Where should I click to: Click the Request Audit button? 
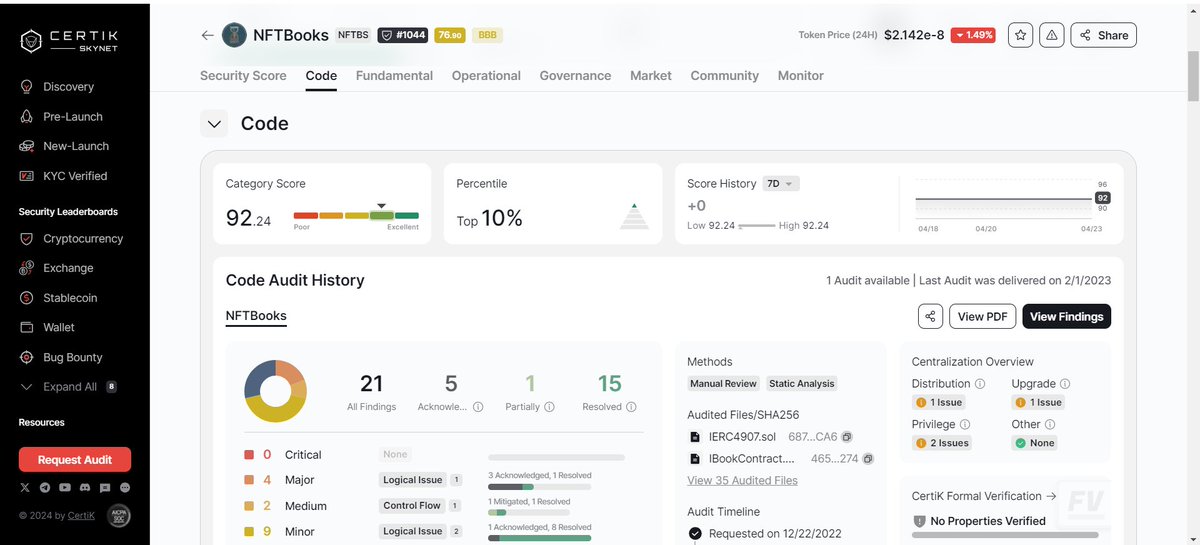coord(75,460)
